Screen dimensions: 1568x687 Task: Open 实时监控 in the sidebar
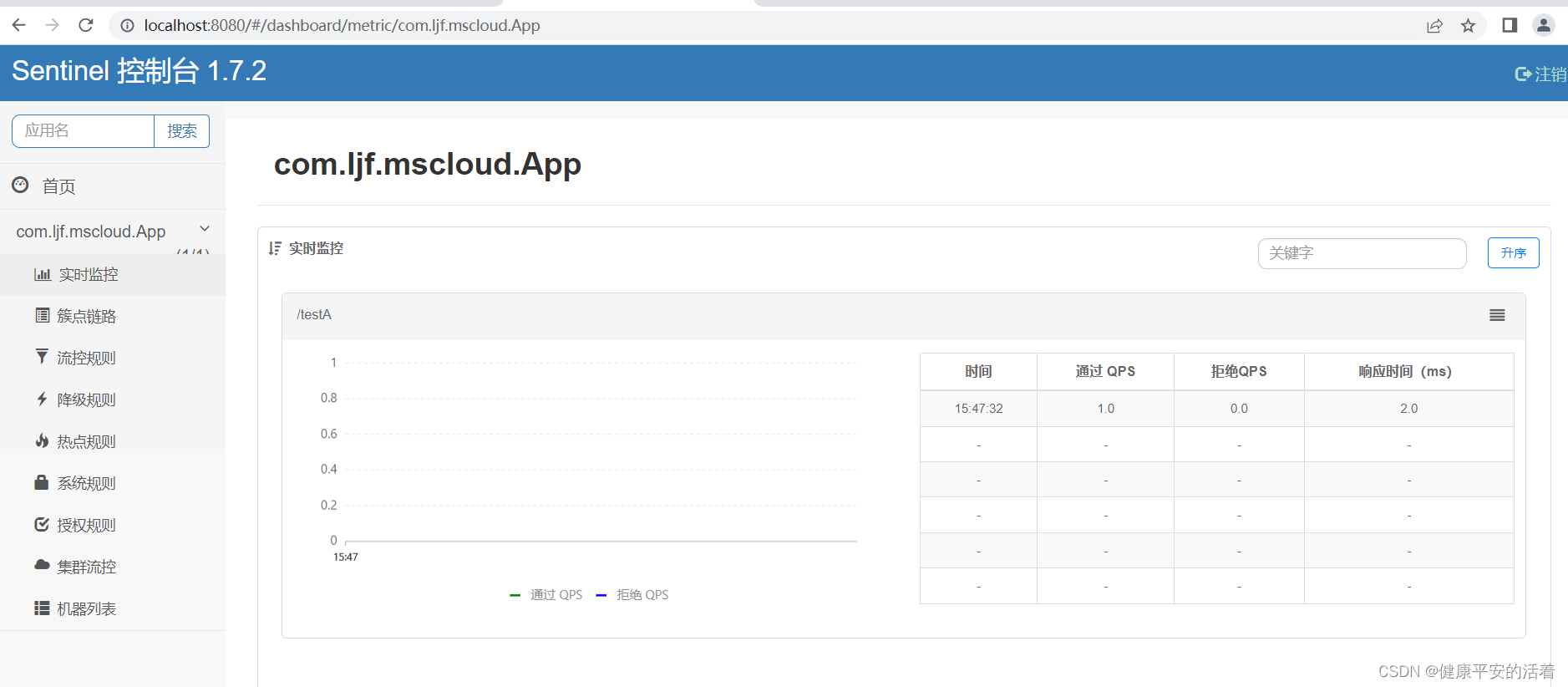coord(113,274)
